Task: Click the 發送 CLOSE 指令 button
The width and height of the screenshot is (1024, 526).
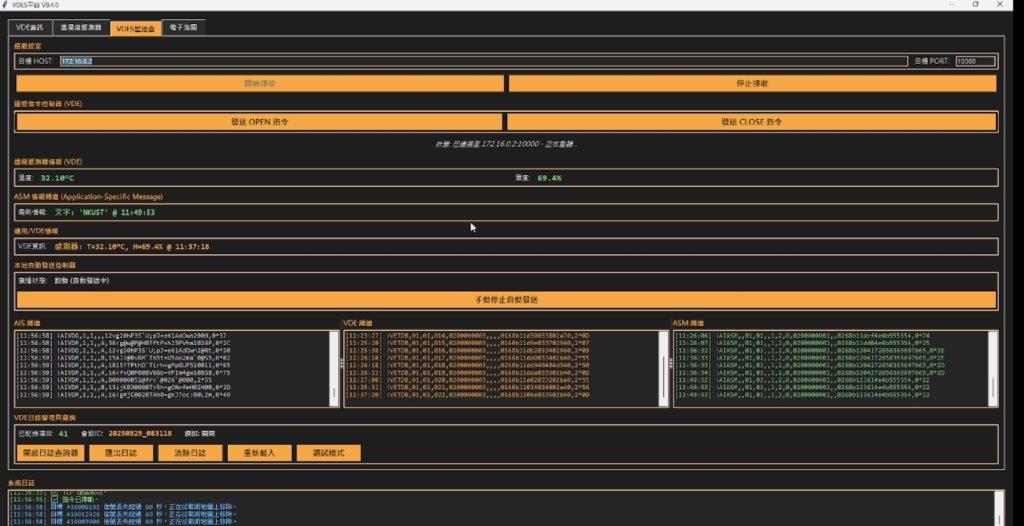Action: pos(751,121)
